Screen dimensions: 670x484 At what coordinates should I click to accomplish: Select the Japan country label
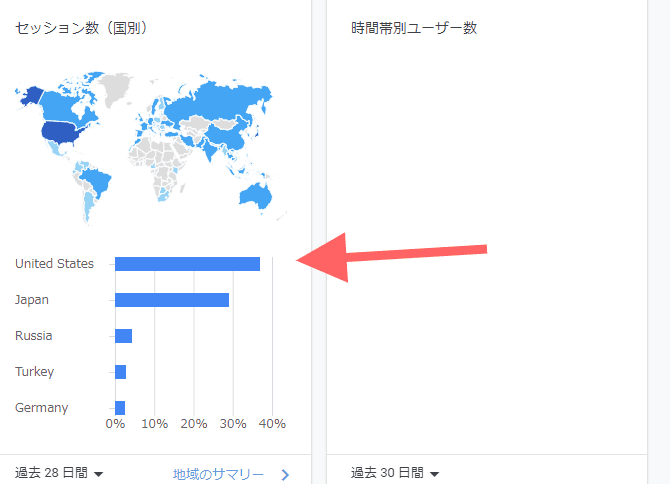(x=32, y=300)
